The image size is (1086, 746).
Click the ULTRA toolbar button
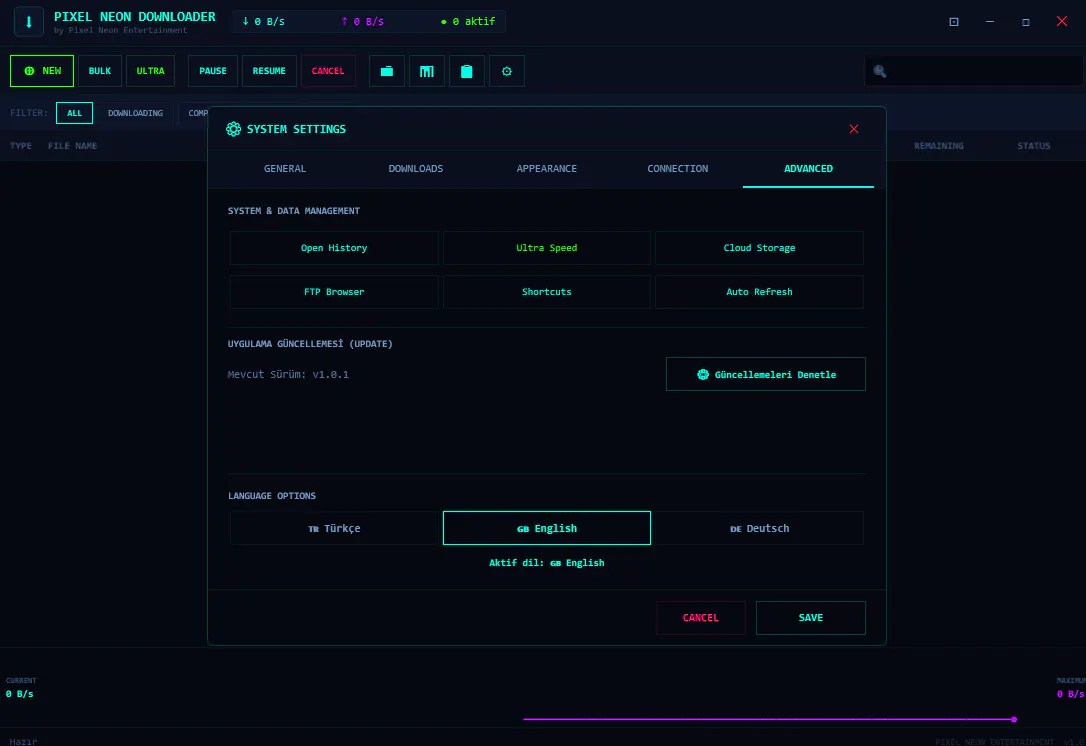[x=150, y=71]
